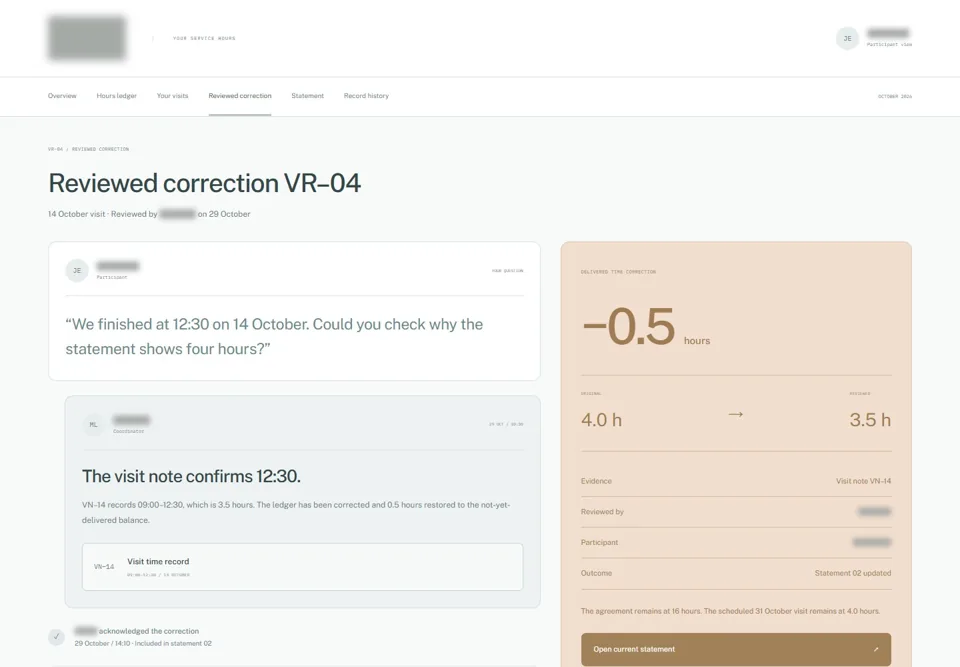Click the acknowledged correction checkmark icon
The image size is (960, 667).
[56, 637]
